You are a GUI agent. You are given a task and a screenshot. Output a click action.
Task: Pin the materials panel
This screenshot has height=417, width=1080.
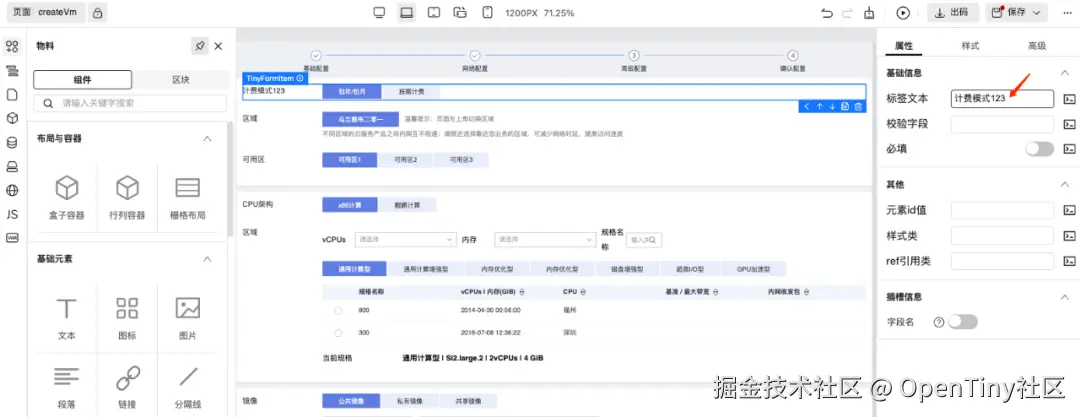click(200, 46)
